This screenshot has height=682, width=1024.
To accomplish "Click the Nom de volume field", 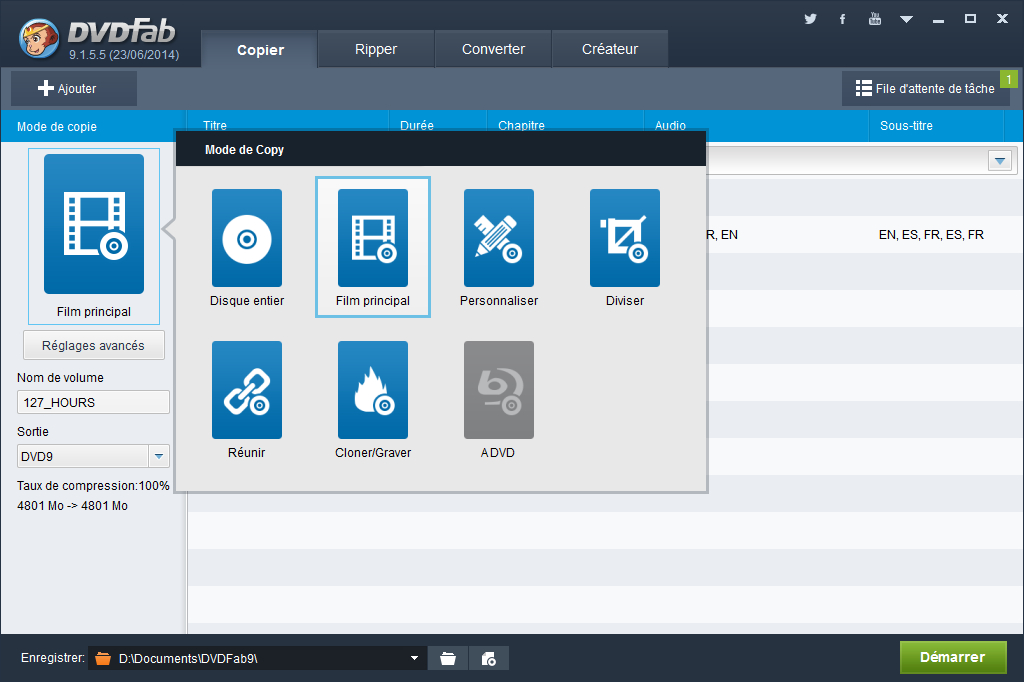I will (93, 403).
